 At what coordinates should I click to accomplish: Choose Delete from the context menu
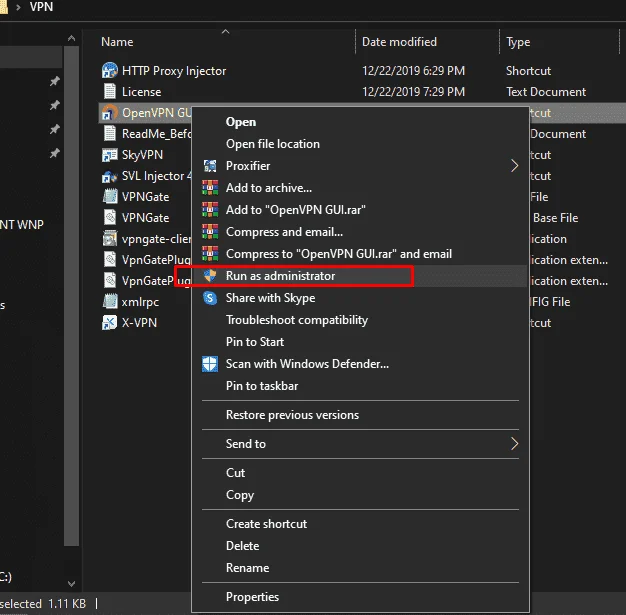click(x=243, y=546)
